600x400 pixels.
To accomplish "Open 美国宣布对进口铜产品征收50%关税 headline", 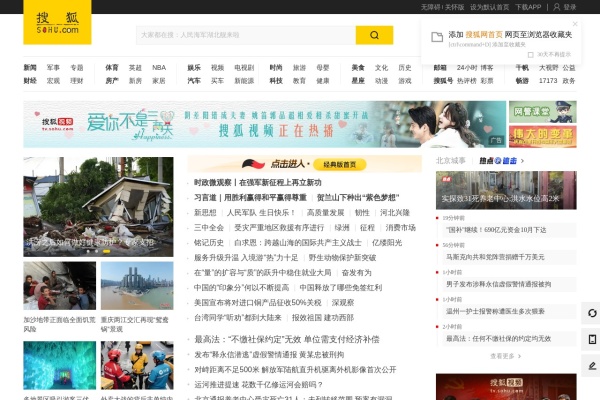I will (x=258, y=302).
